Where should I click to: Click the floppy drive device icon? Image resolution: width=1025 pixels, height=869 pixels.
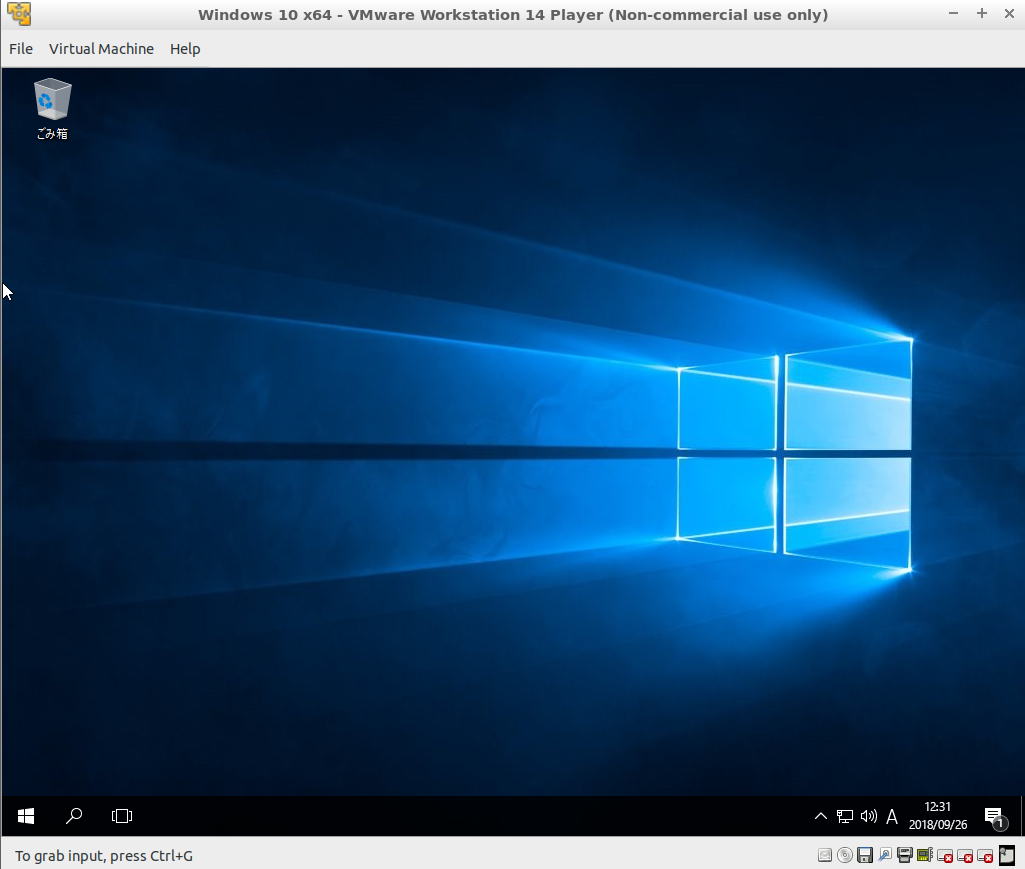(x=865, y=855)
